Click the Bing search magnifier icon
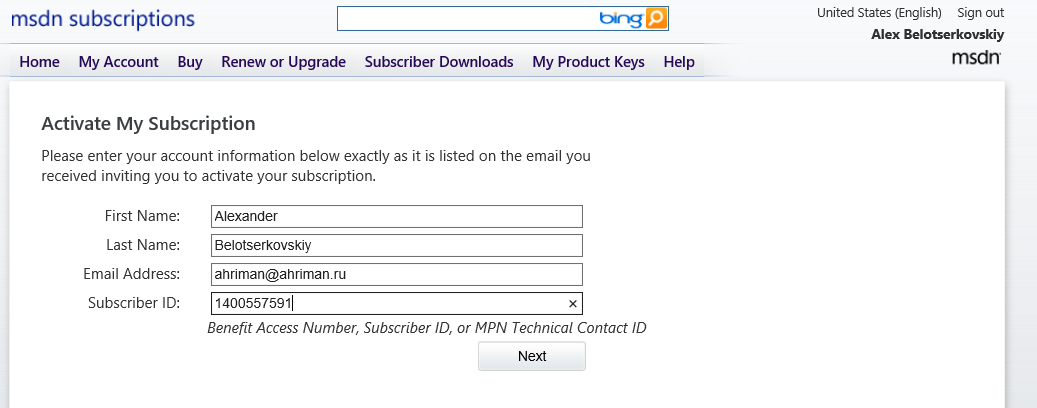Screen dimensions: 1037x408 tap(656, 19)
